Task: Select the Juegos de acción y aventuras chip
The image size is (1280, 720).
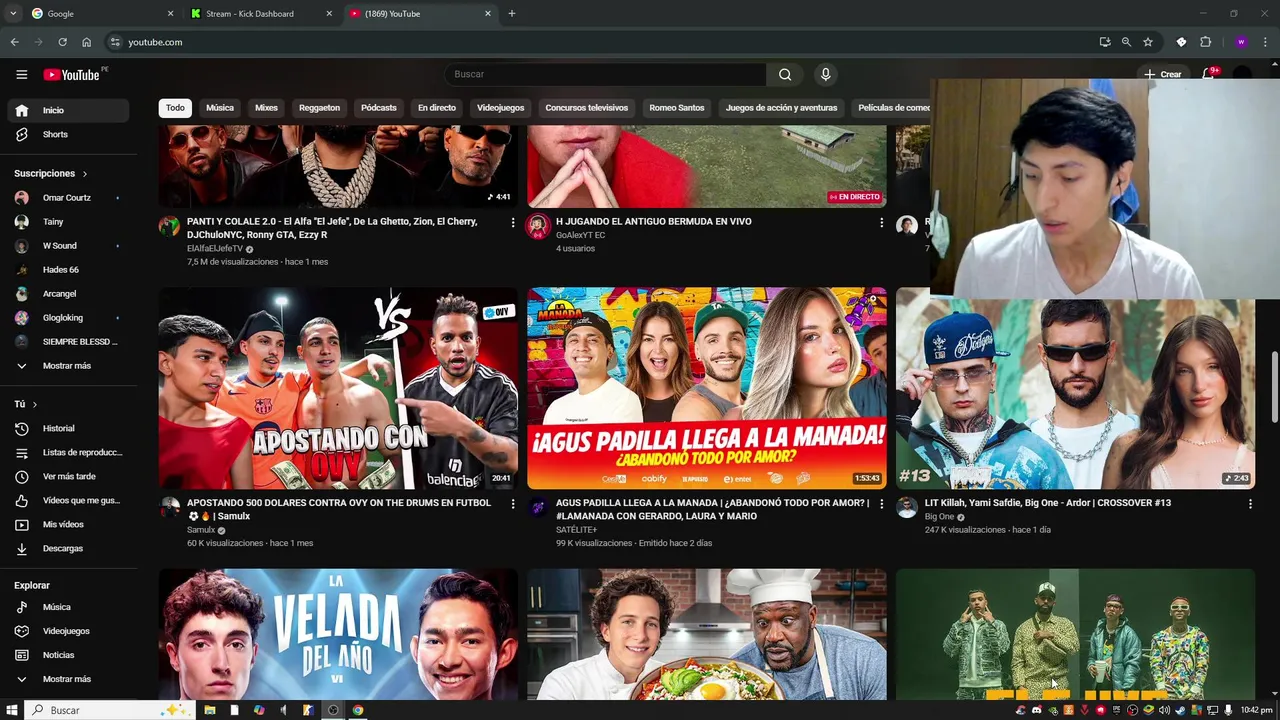Action: tap(781, 107)
